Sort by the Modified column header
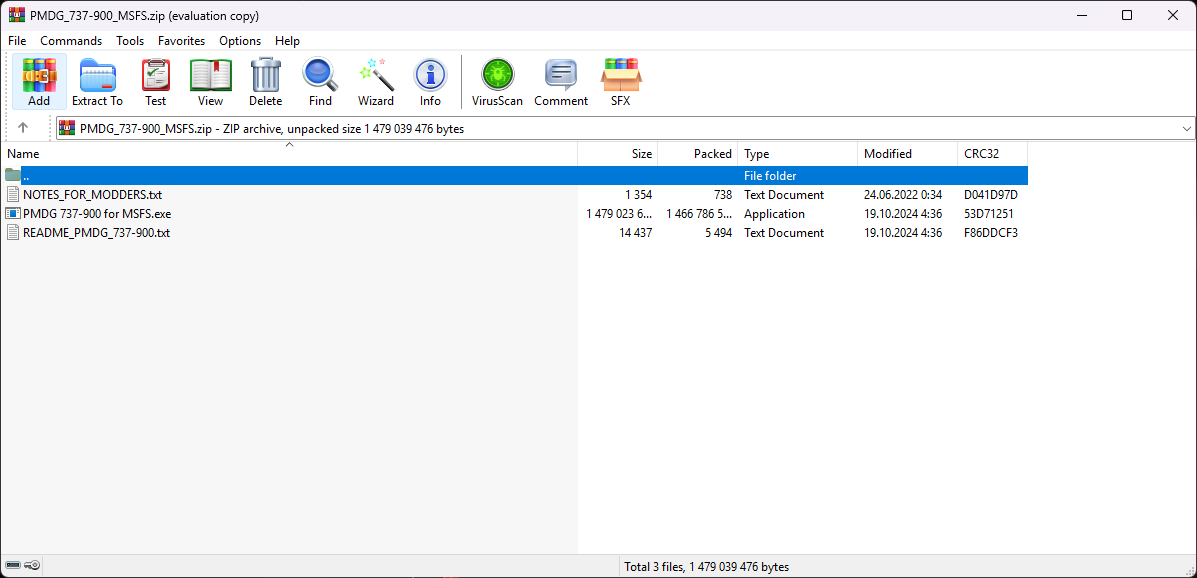 pyautogui.click(x=907, y=153)
